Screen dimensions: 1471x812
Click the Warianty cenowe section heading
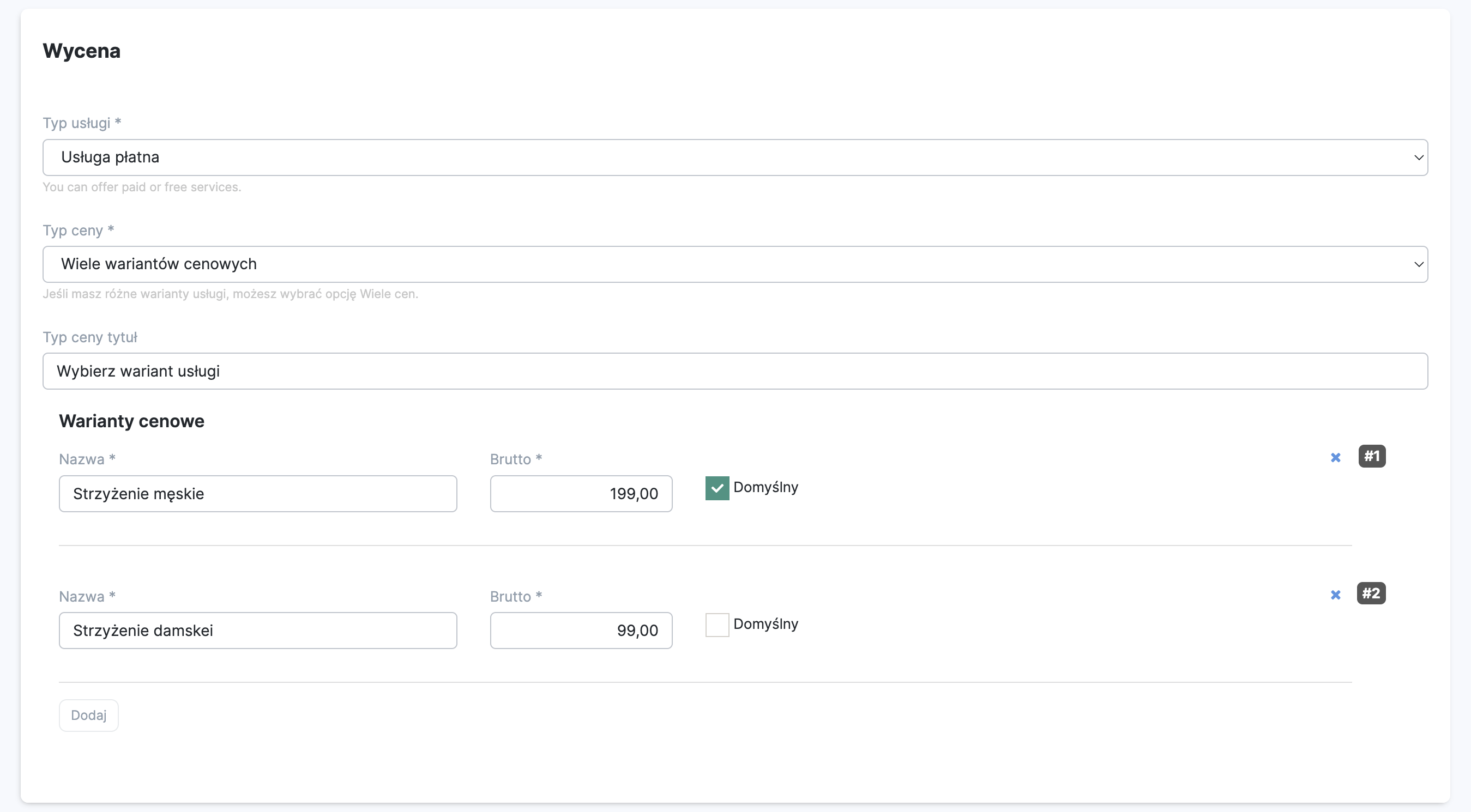click(131, 421)
